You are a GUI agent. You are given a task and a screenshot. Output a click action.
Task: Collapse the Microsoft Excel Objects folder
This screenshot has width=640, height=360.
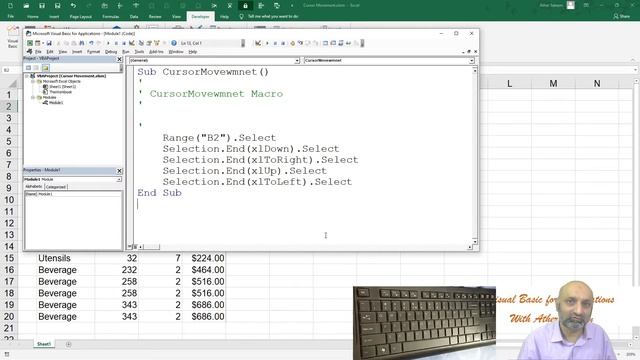tap(33, 81)
